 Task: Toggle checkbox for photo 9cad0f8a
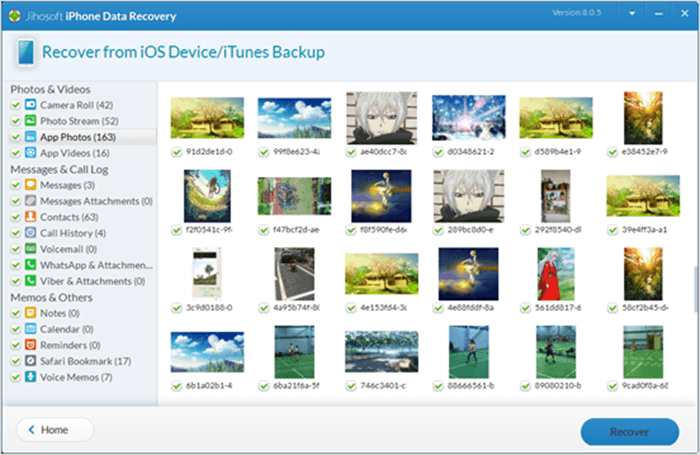click(x=612, y=386)
